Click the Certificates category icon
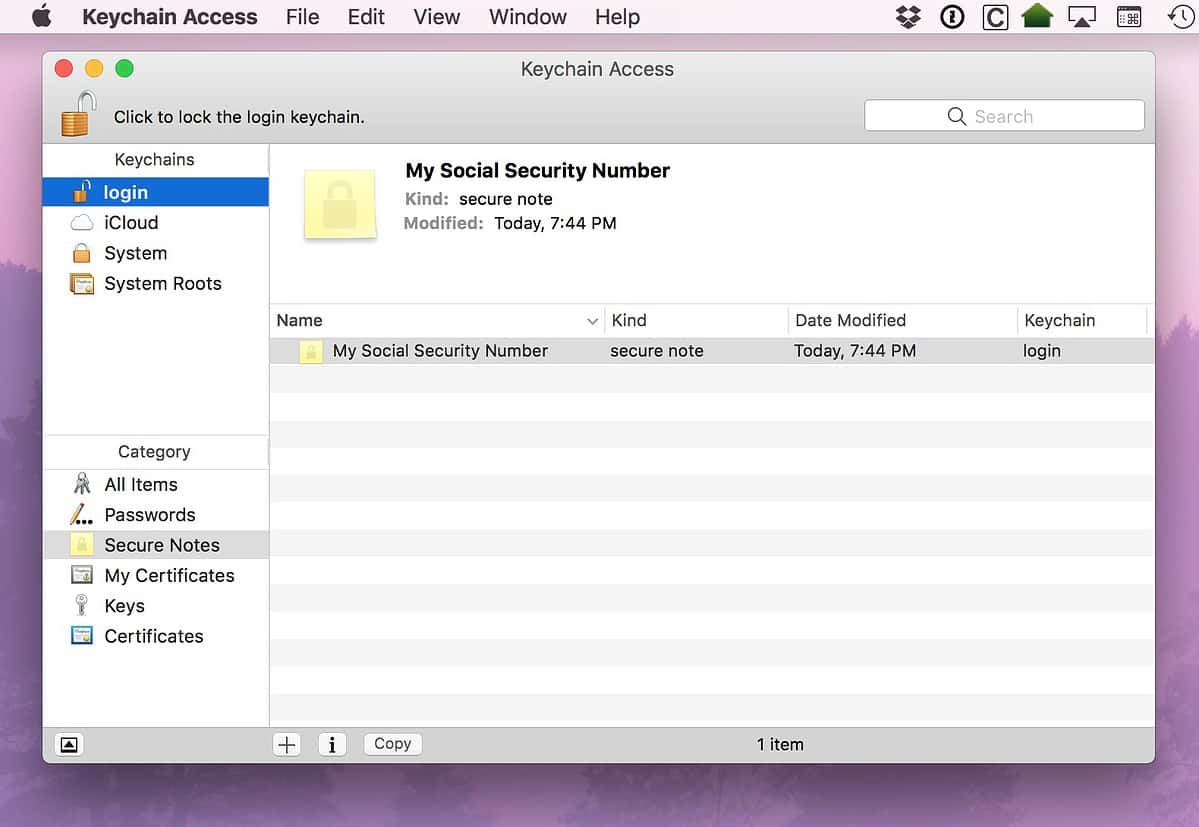The width and height of the screenshot is (1199, 827). click(x=82, y=636)
